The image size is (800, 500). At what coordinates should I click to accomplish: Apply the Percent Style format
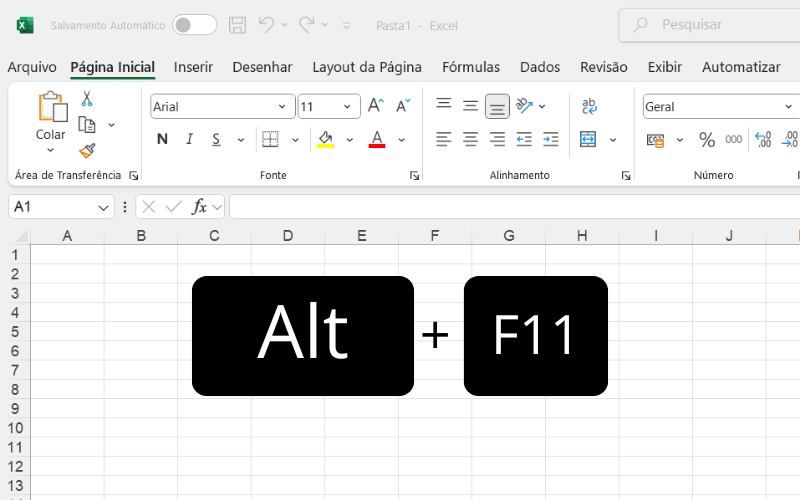[x=706, y=140]
